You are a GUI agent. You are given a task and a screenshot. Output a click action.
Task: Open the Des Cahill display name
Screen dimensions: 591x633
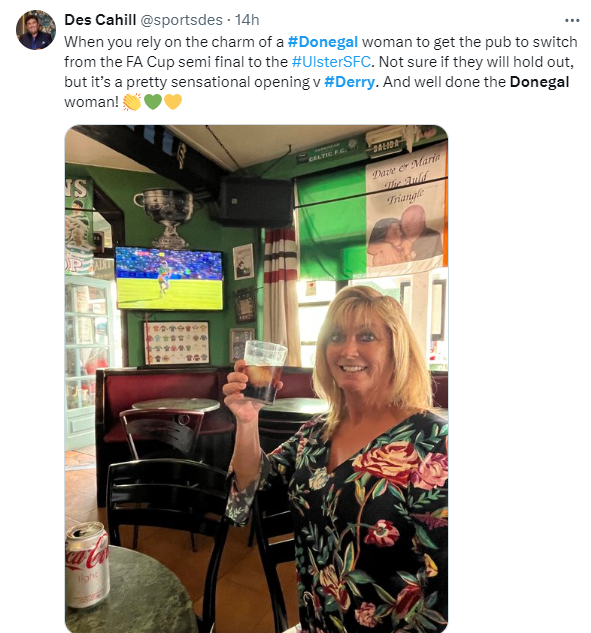click(100, 20)
